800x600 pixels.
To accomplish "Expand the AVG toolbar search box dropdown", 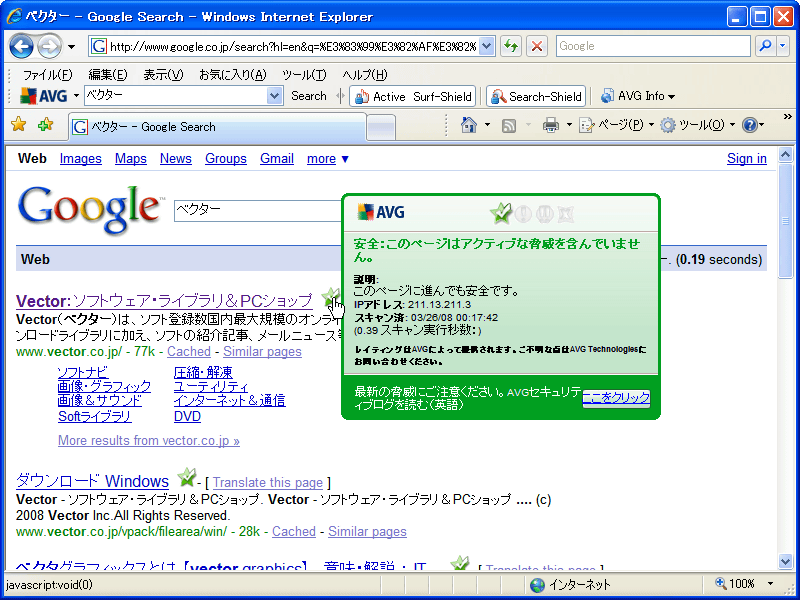I will pos(274,96).
